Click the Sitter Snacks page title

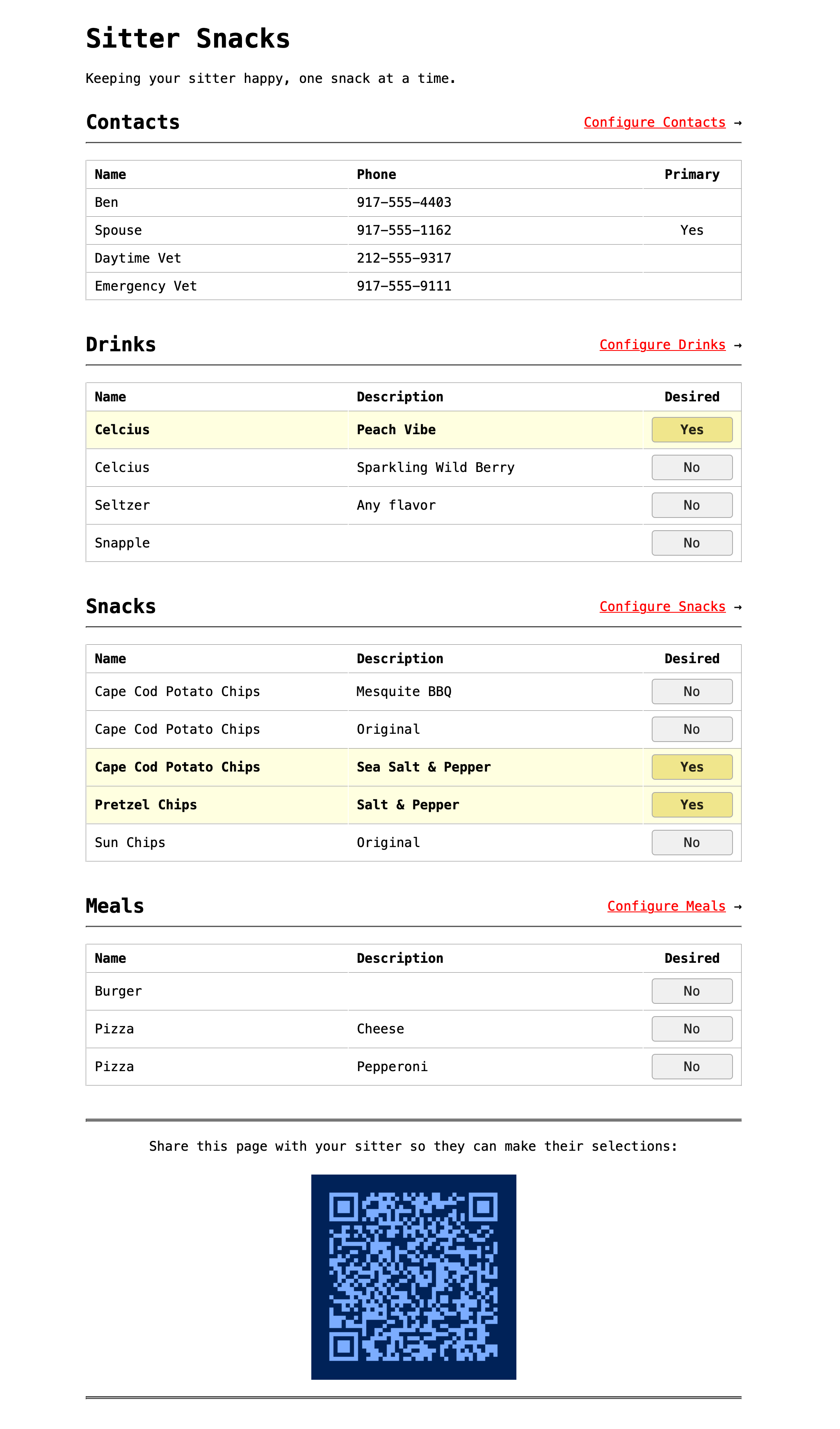click(x=187, y=39)
